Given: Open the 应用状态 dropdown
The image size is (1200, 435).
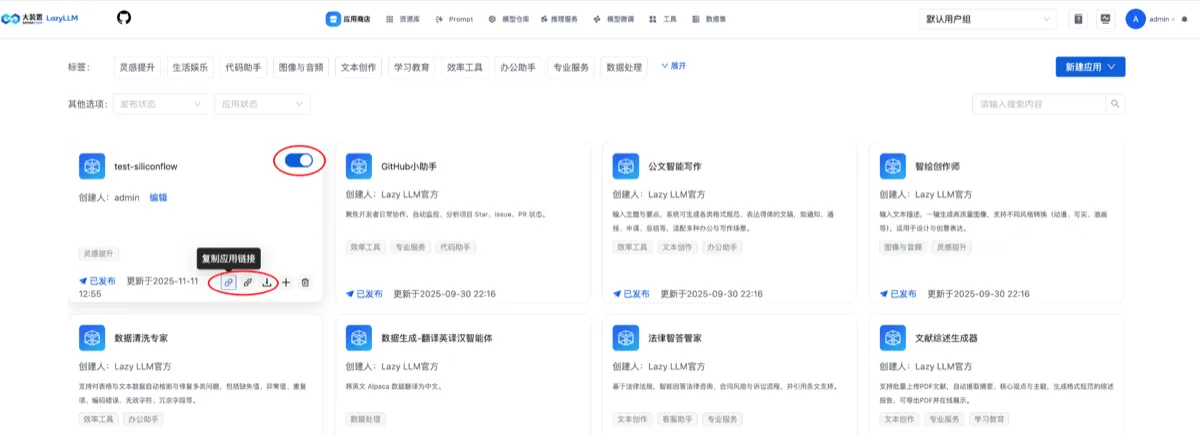Looking at the screenshot, I should (262, 104).
